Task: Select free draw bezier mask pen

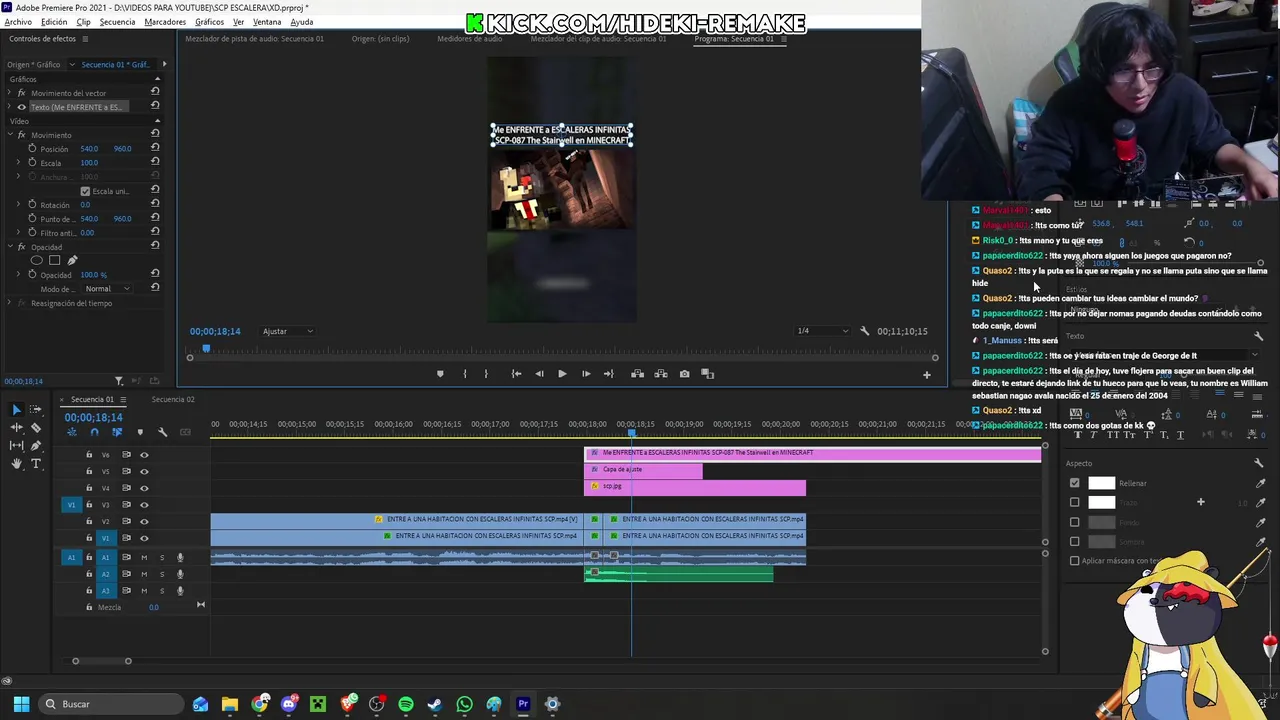Action: point(72,261)
